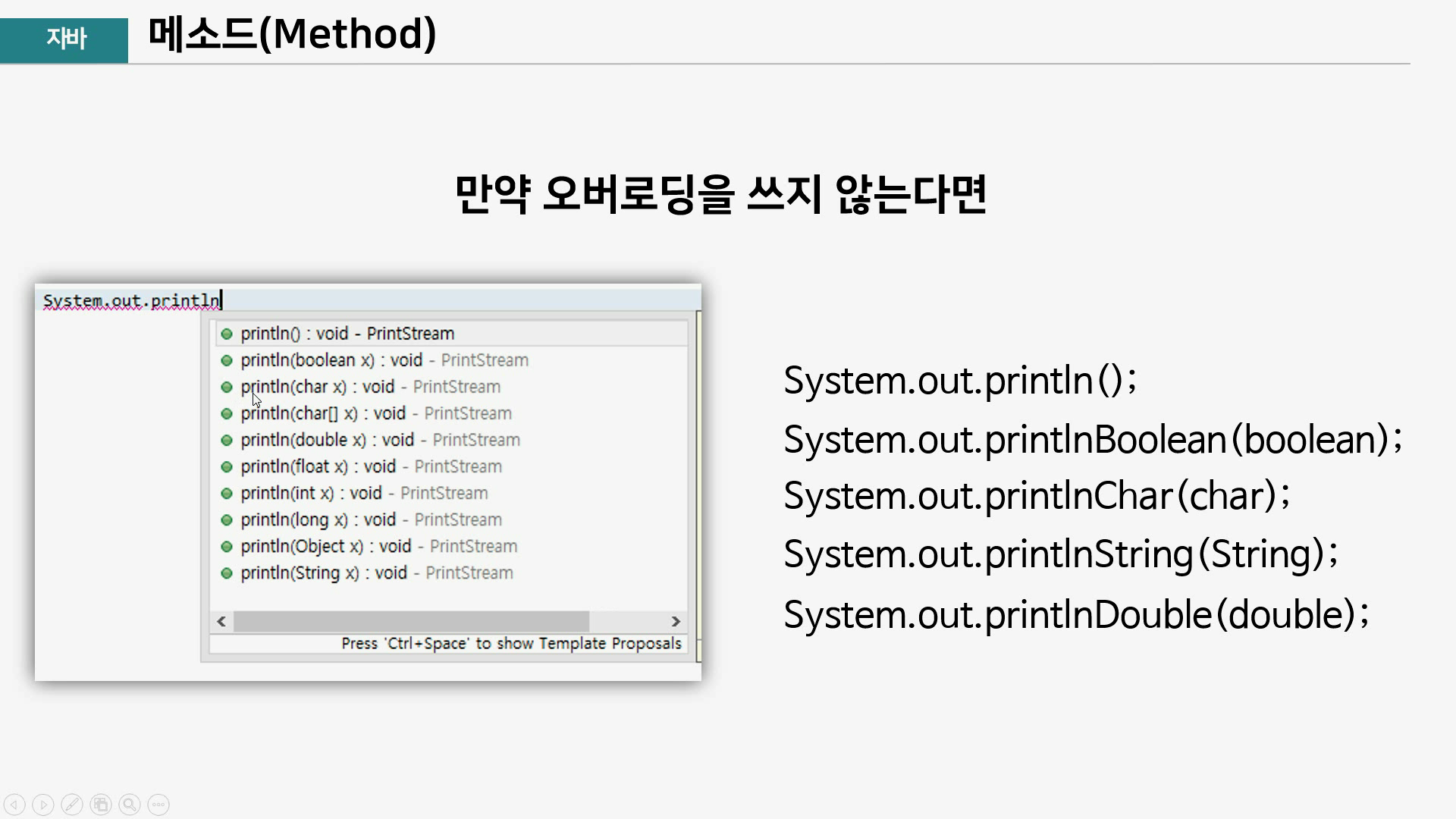Click the slideshow zoom magnifier icon
Screen dimensions: 1456x819
(130, 805)
